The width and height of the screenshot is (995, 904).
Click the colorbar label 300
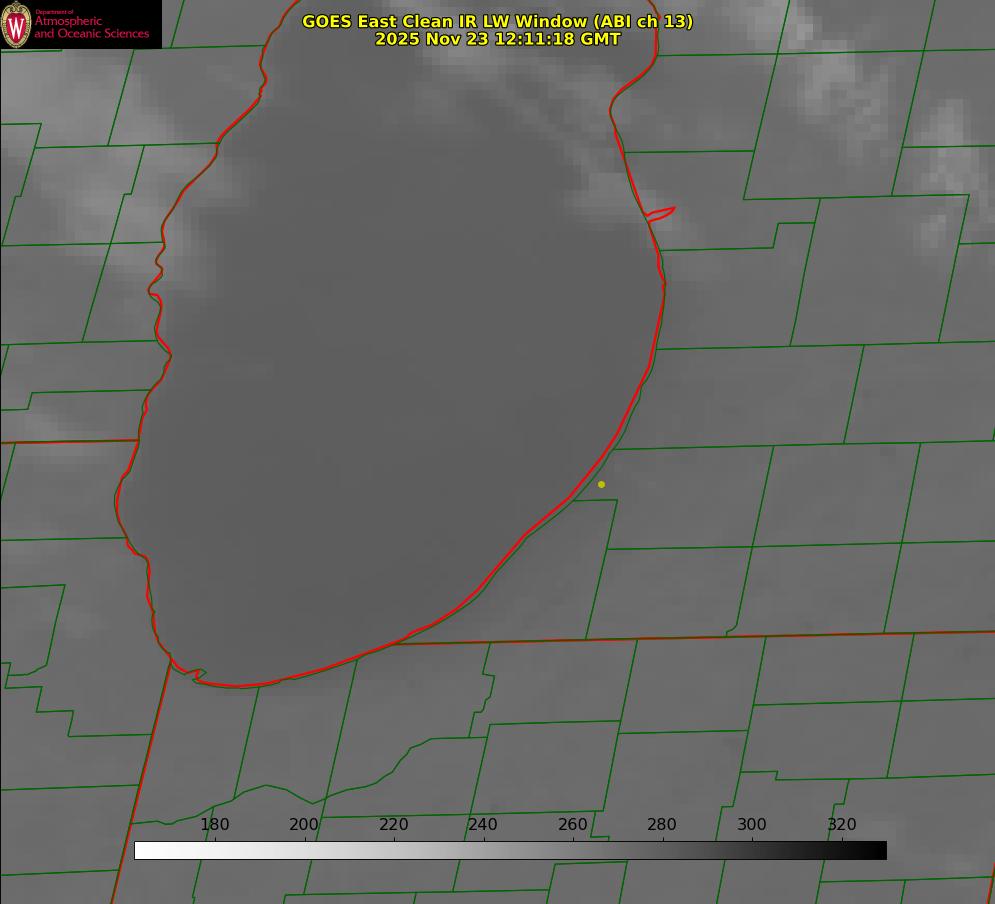[x=752, y=824]
